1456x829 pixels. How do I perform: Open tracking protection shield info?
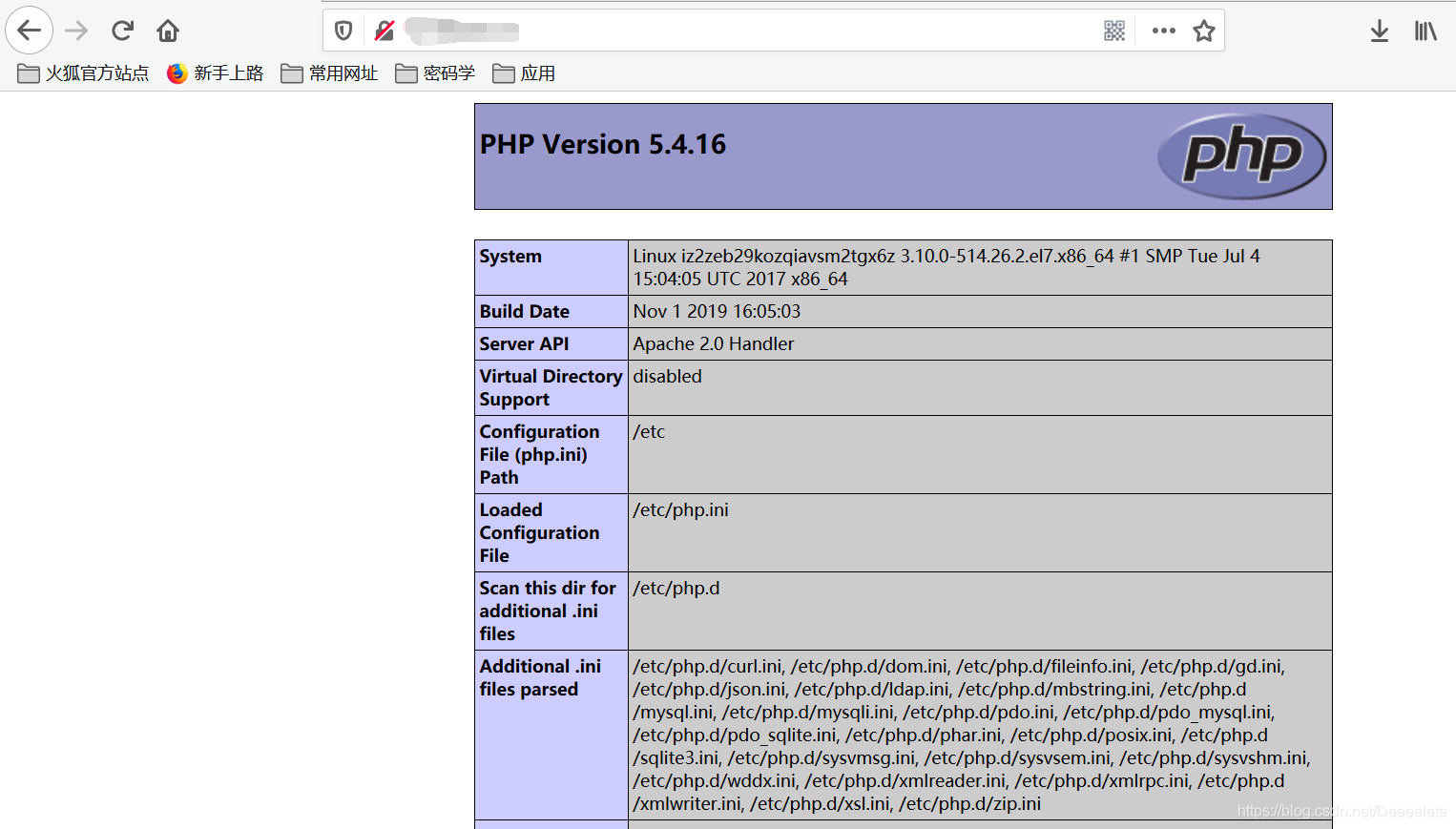click(x=343, y=31)
